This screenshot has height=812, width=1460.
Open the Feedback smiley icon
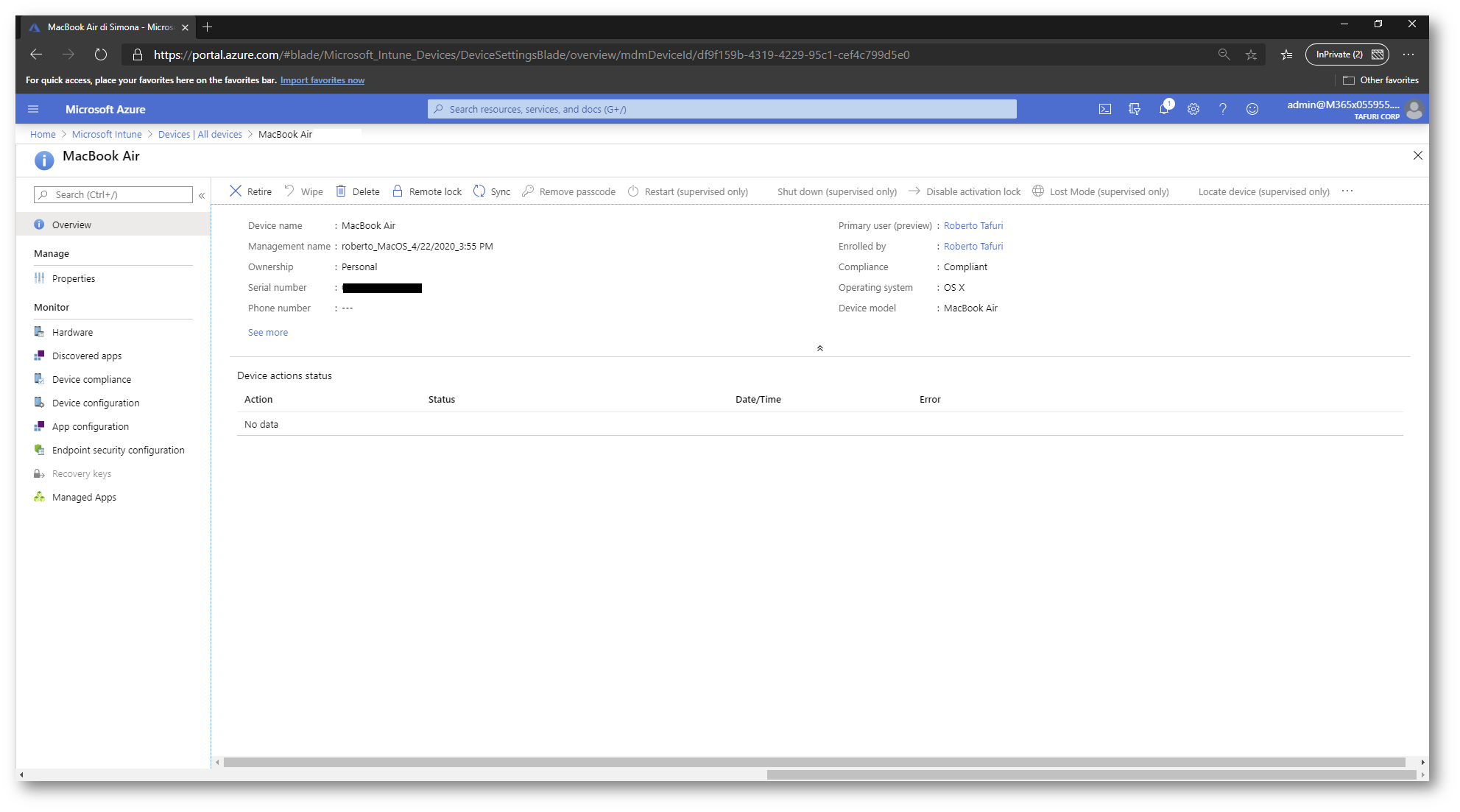tap(1252, 109)
